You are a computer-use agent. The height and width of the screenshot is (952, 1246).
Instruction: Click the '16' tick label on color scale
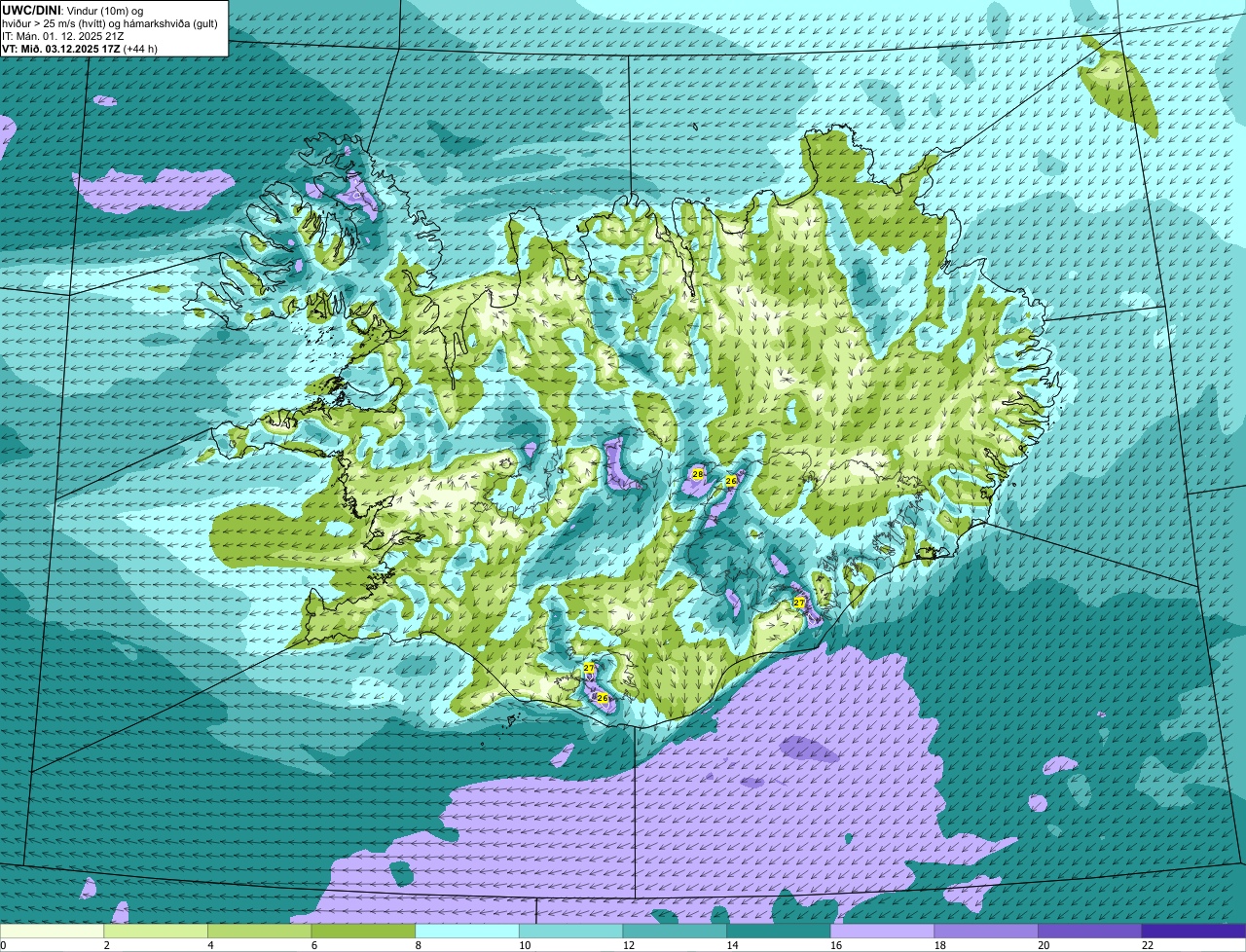click(x=836, y=944)
